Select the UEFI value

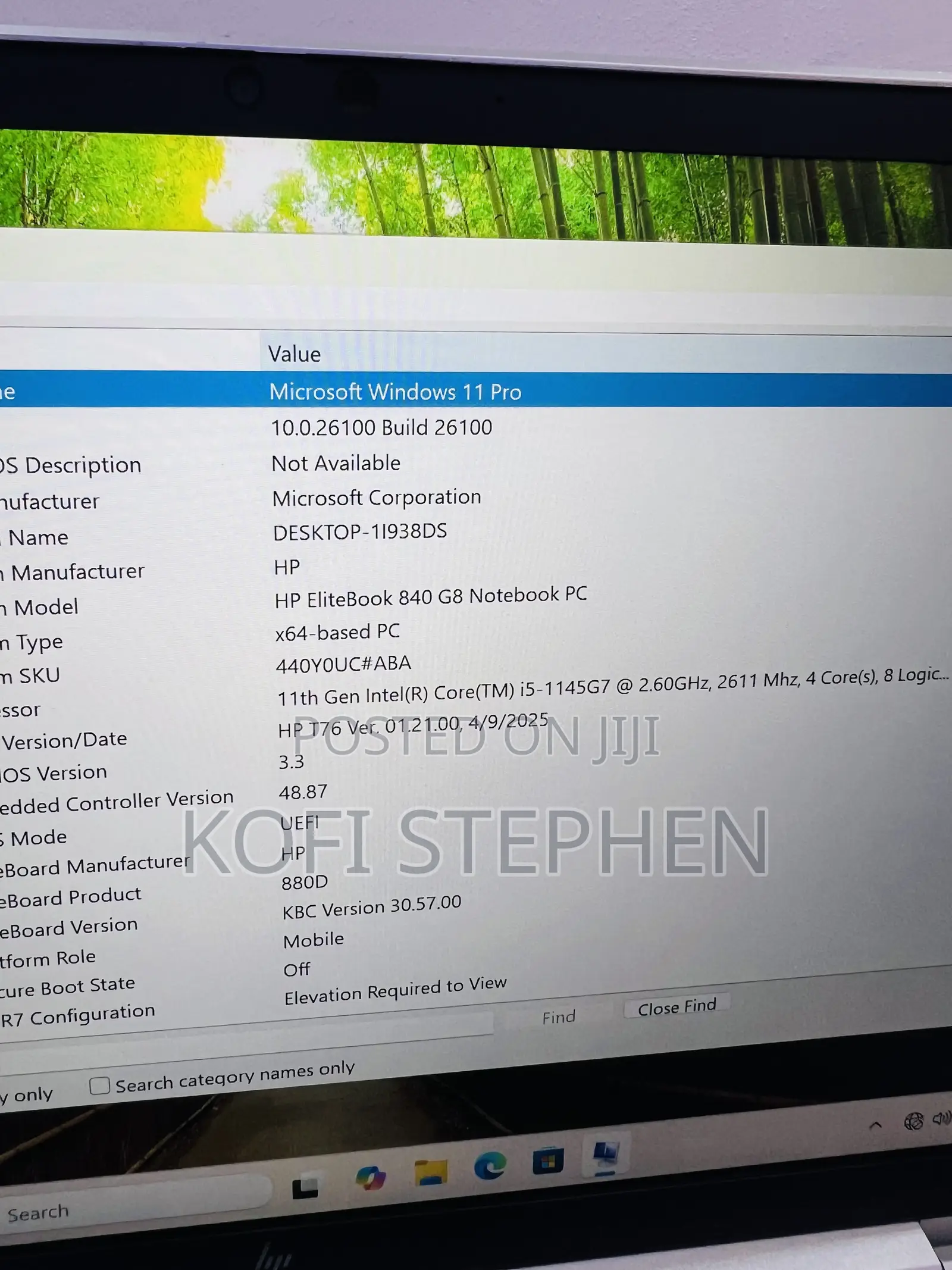coord(300,822)
